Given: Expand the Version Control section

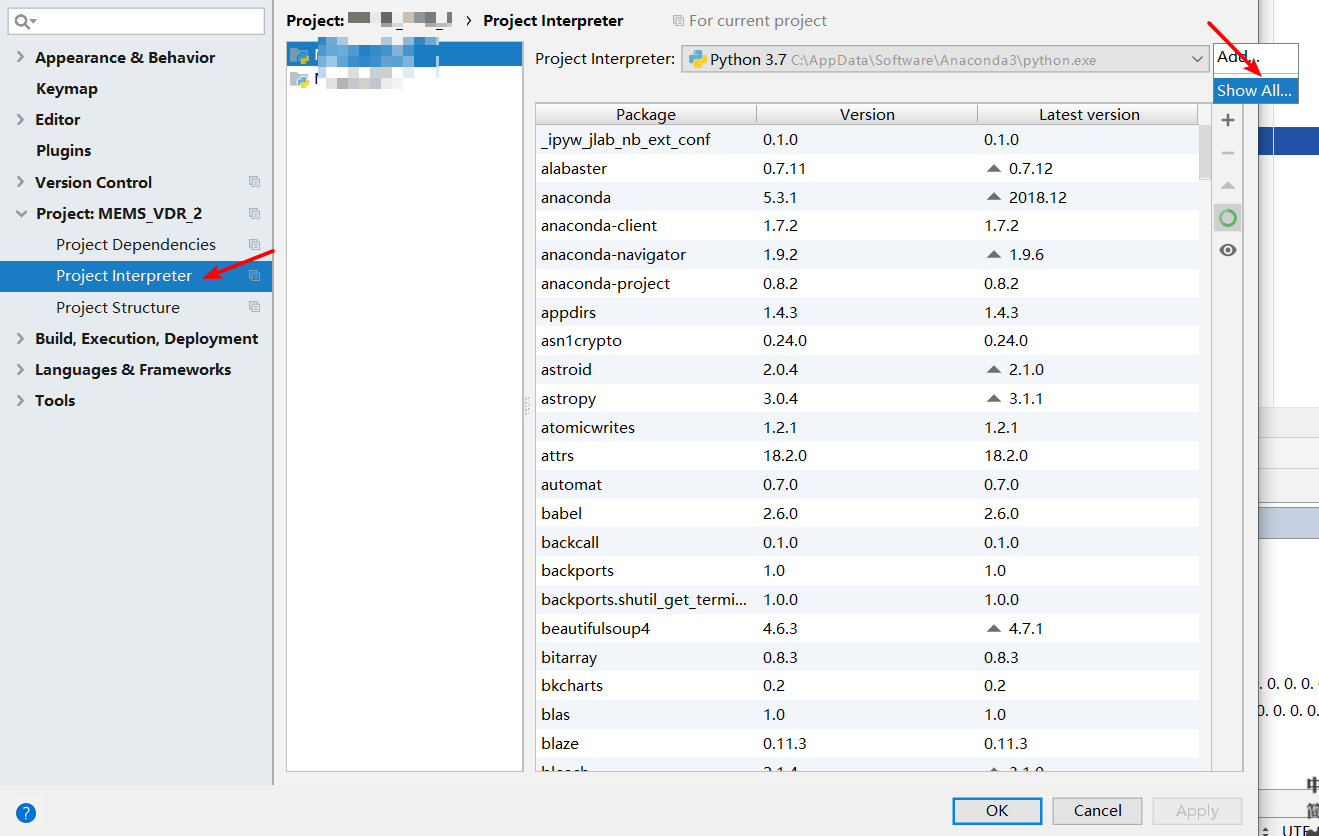Looking at the screenshot, I should coord(20,182).
